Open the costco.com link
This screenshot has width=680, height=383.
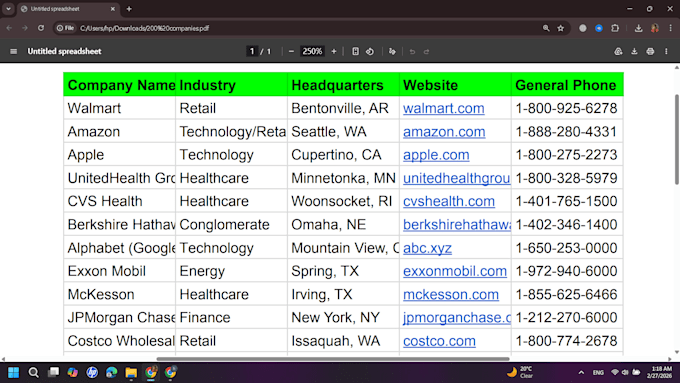[x=439, y=341]
